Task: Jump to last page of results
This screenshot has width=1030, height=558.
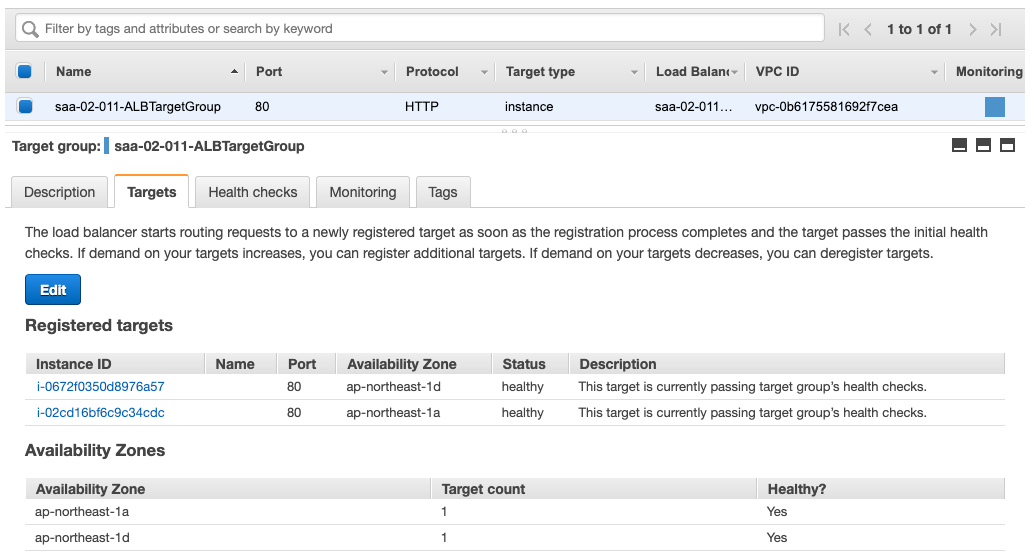Action: point(996,29)
